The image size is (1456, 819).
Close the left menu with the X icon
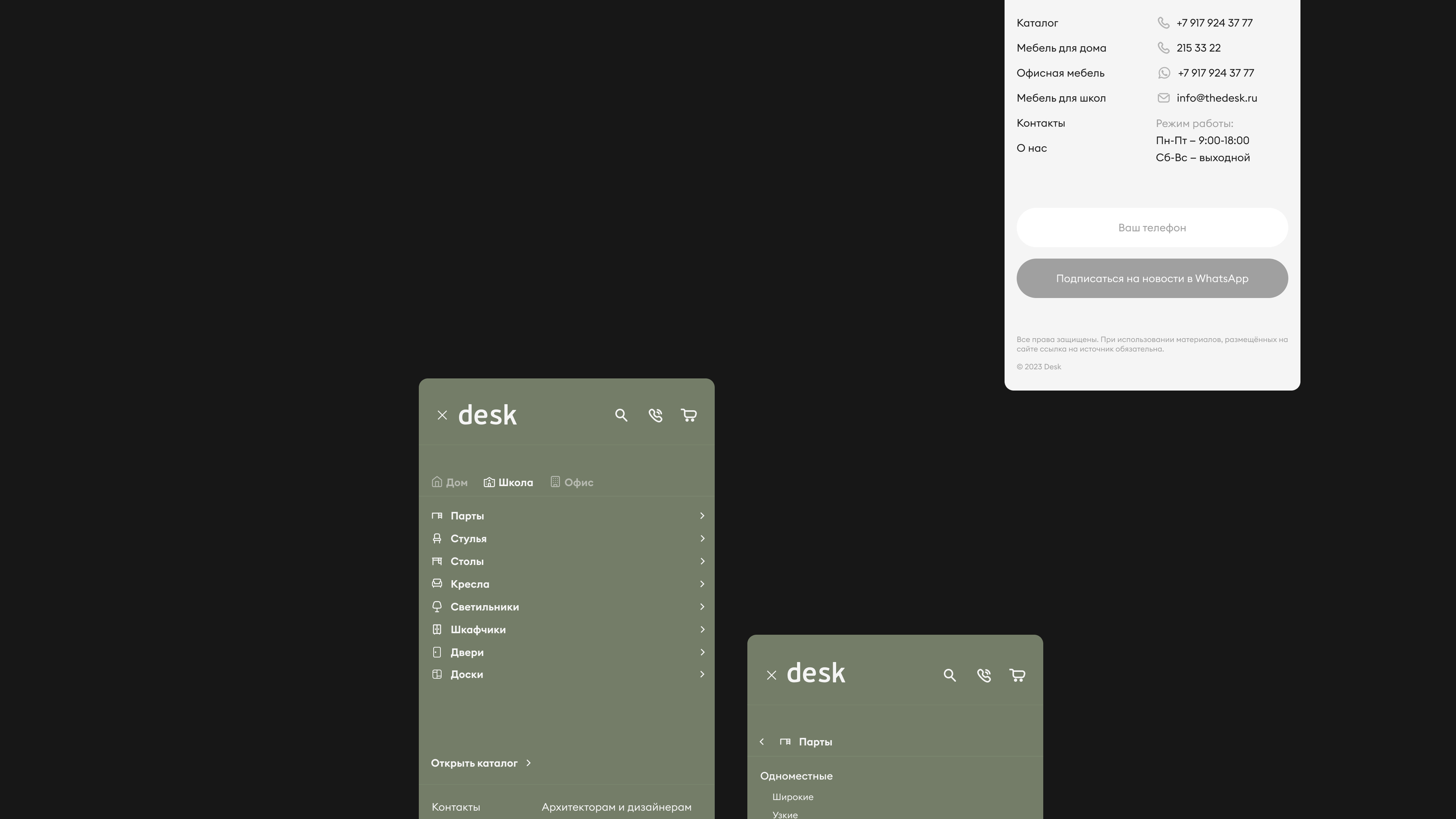pos(442,415)
